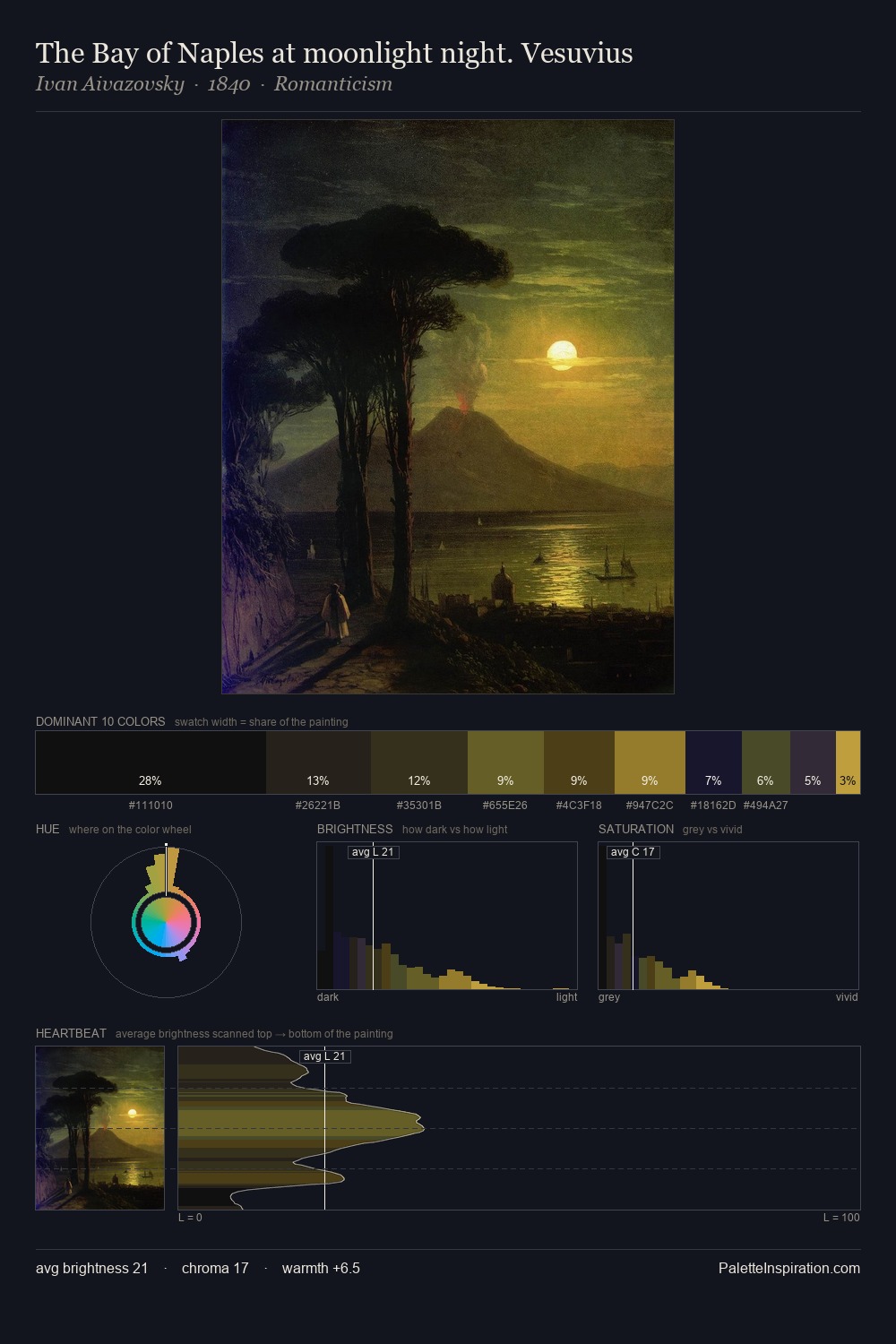Click the hex code '#494A27'

tap(766, 806)
